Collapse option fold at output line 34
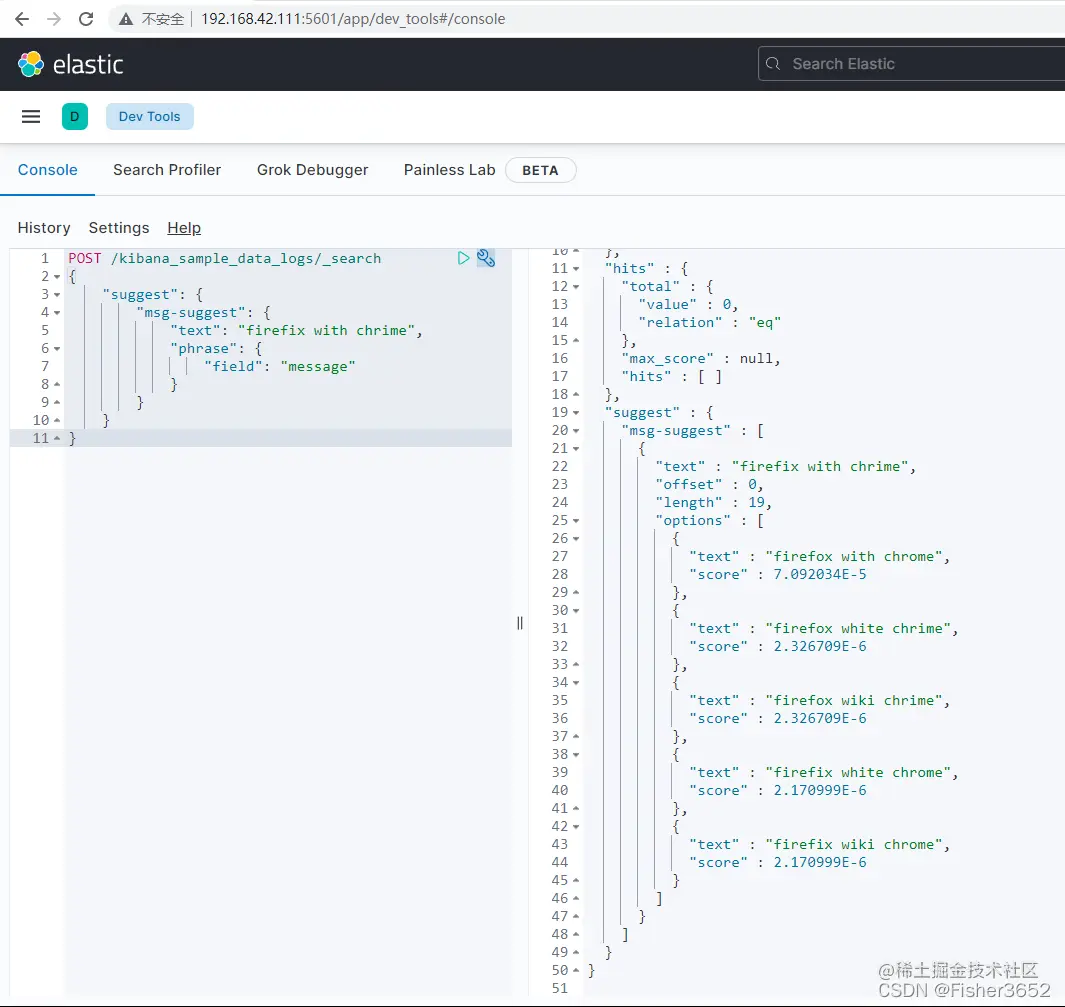This screenshot has width=1065, height=1007. 576,682
